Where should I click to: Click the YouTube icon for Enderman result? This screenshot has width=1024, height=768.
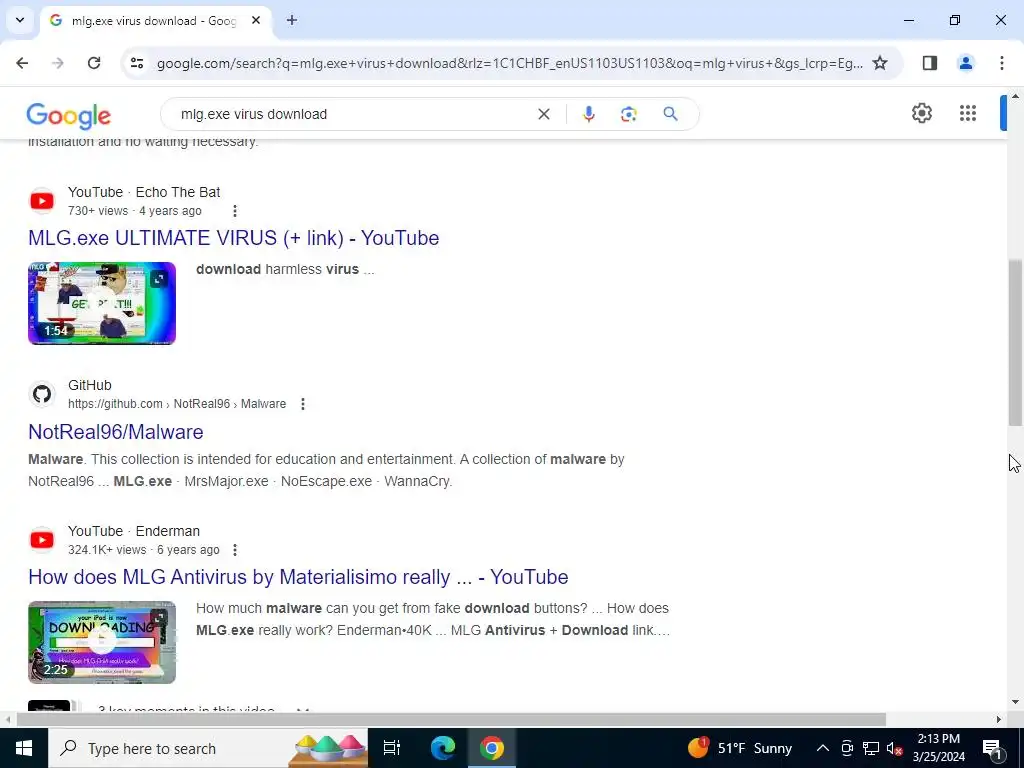pyautogui.click(x=42, y=539)
